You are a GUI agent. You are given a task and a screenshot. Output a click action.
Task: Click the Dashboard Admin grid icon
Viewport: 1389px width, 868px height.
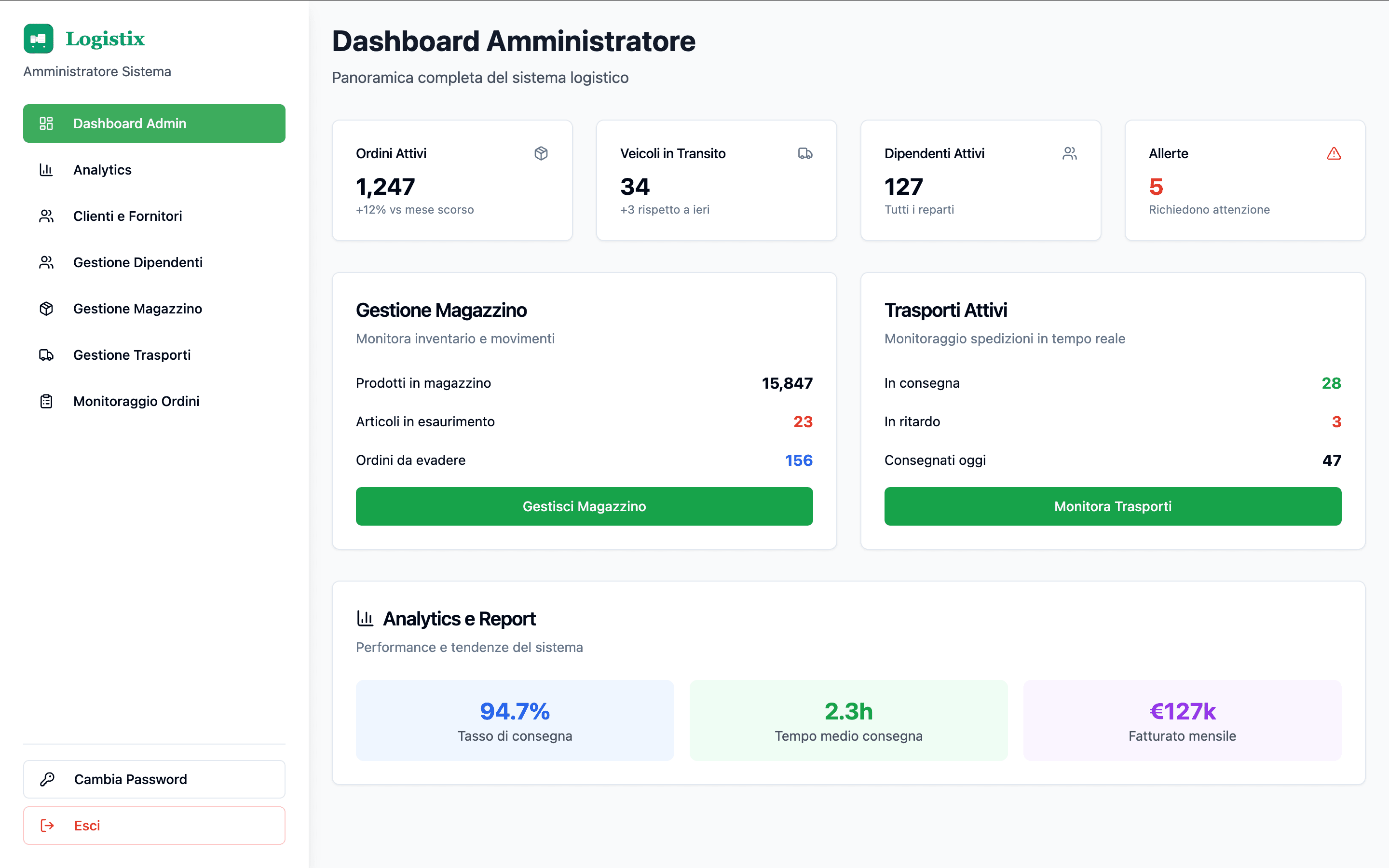point(46,123)
